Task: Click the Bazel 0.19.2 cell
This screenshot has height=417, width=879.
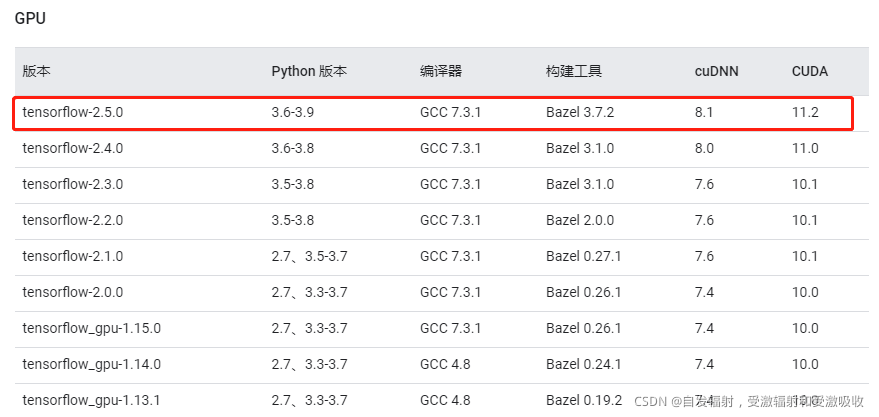Action: 584,400
